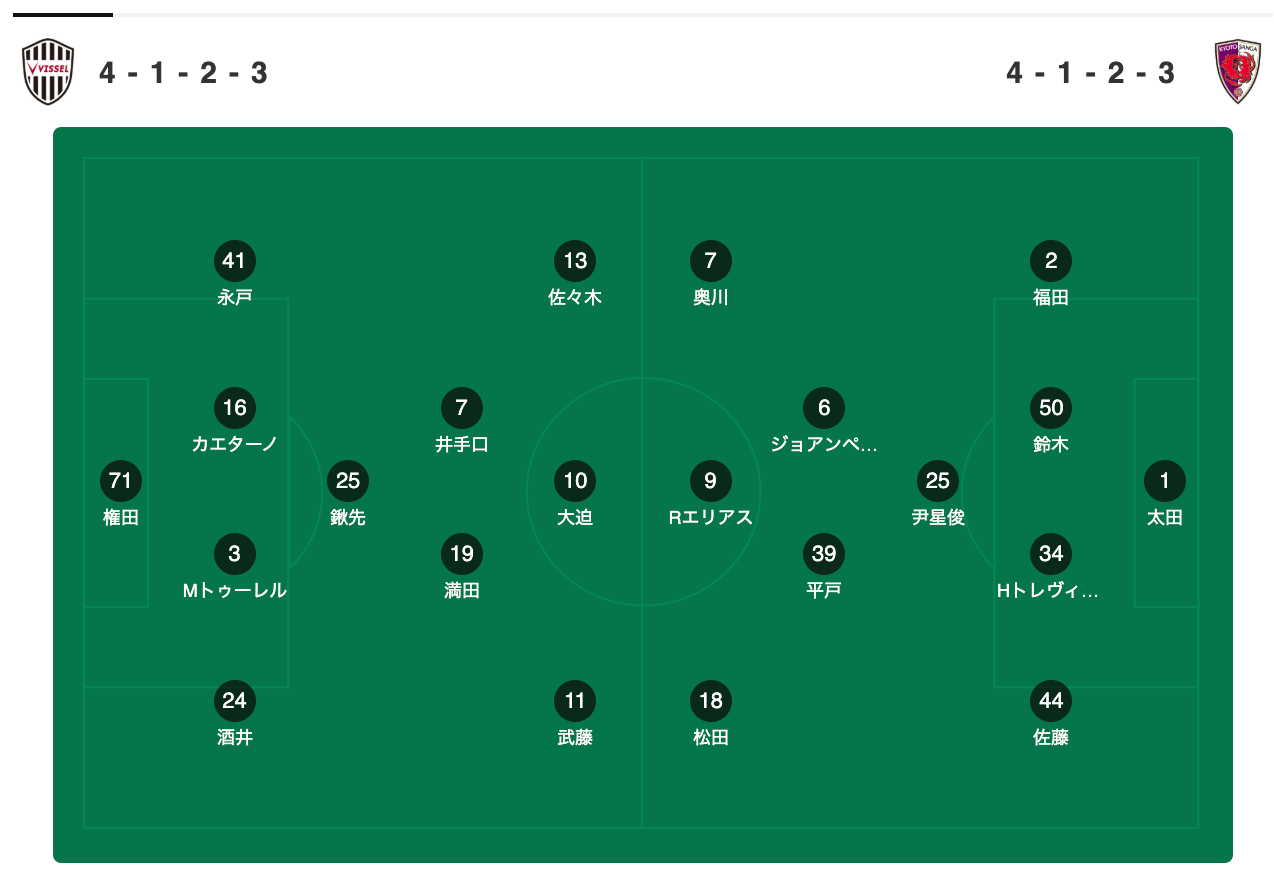Click the active tab indicator at top left
Image resolution: width=1274 pixels, height=870 pixels.
pos(63,15)
